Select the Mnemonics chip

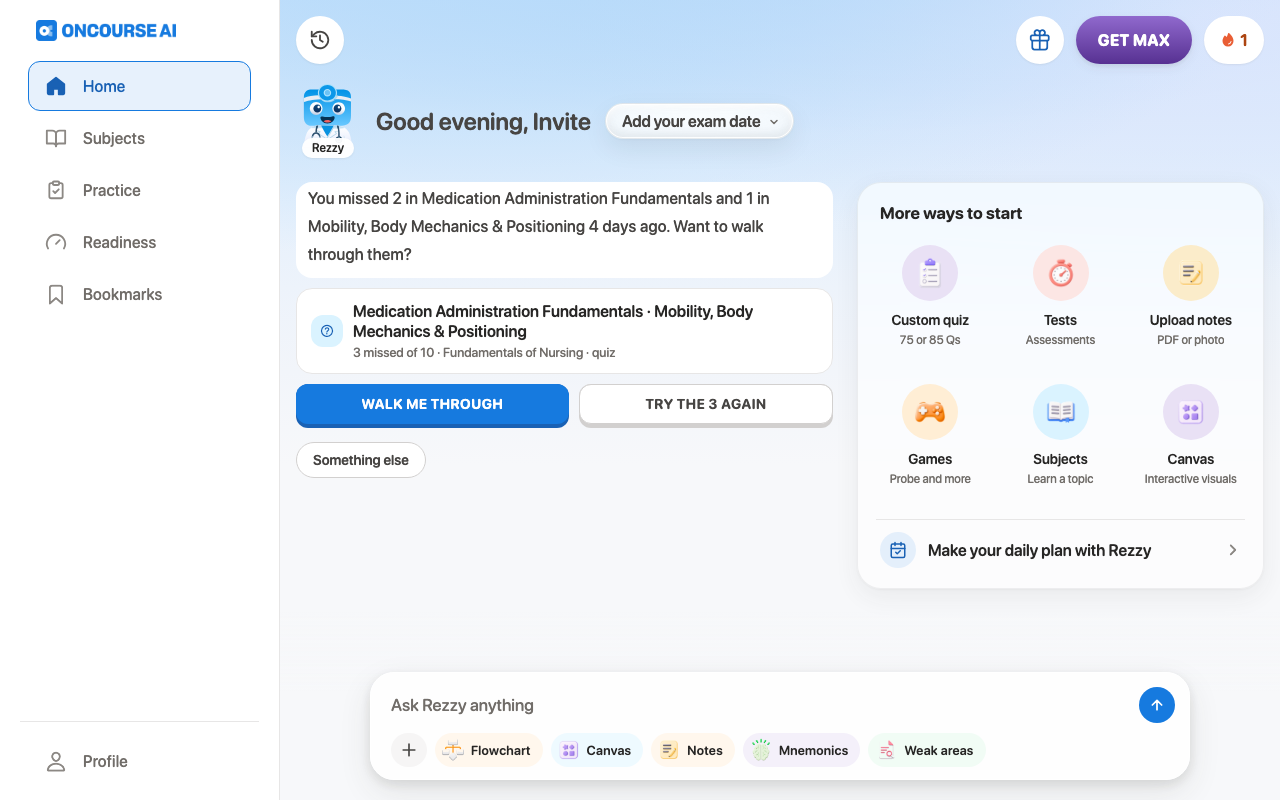coord(801,750)
